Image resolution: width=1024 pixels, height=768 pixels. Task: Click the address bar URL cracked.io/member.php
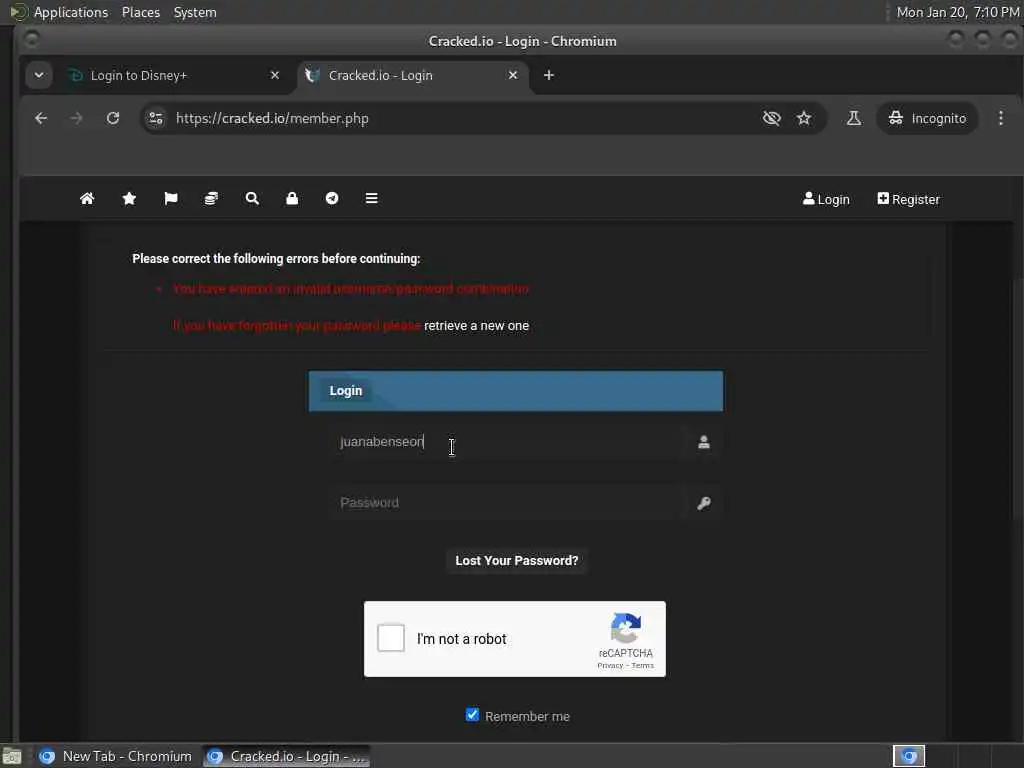coord(272,118)
